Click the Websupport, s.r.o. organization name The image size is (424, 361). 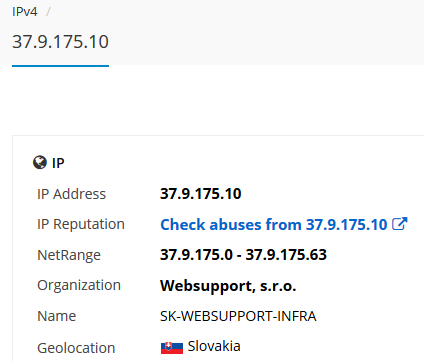(228, 286)
